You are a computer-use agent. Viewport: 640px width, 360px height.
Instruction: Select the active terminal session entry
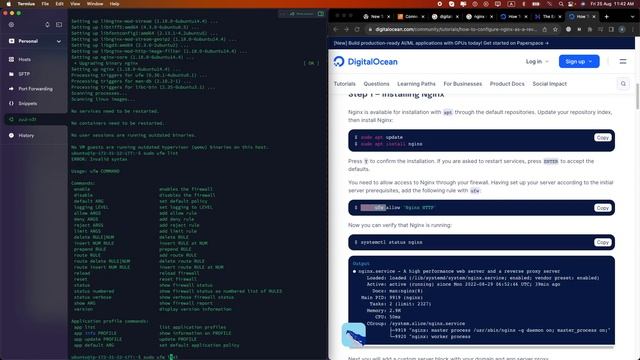pyautogui.click(x=35, y=120)
